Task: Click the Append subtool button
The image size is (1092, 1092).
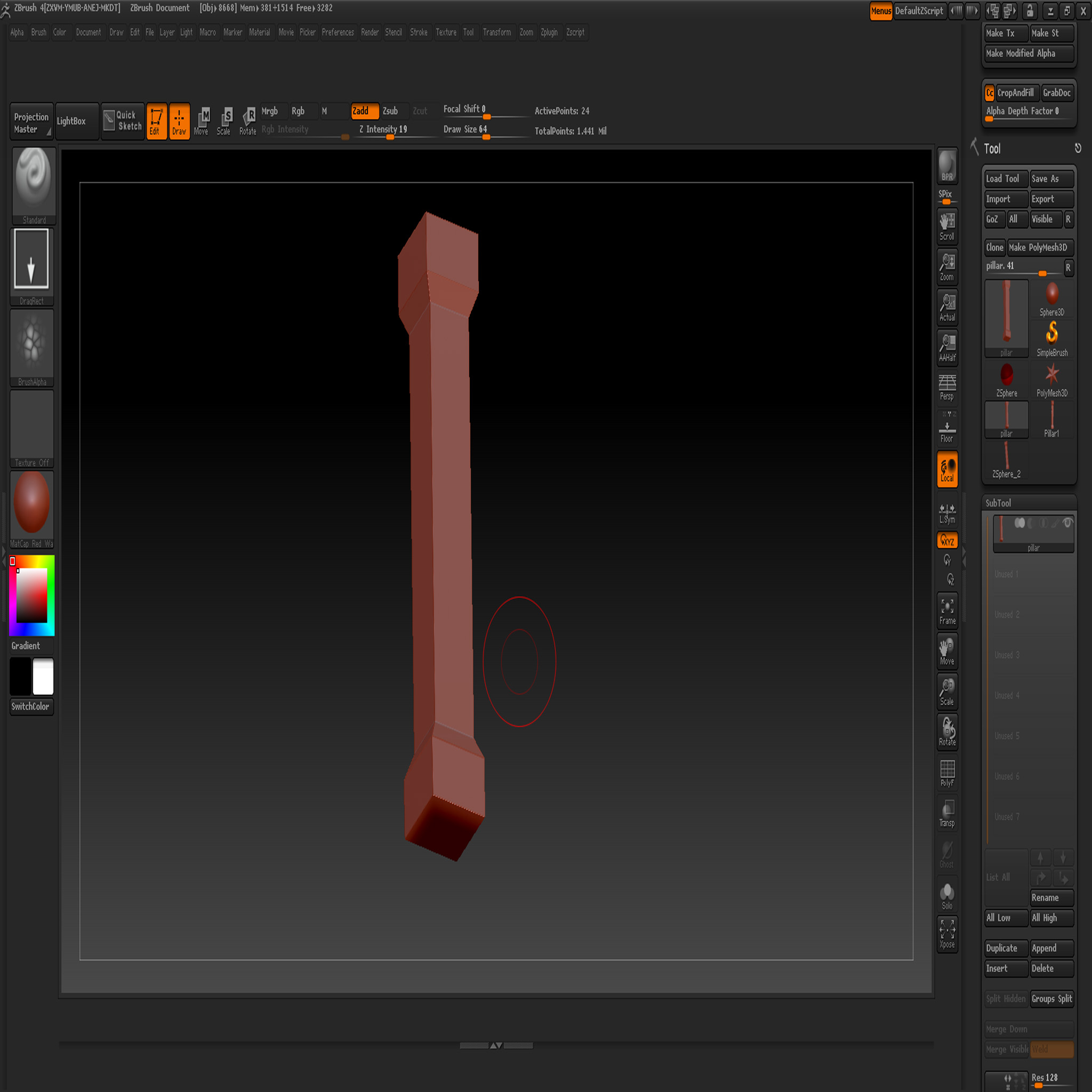Action: click(1051, 948)
